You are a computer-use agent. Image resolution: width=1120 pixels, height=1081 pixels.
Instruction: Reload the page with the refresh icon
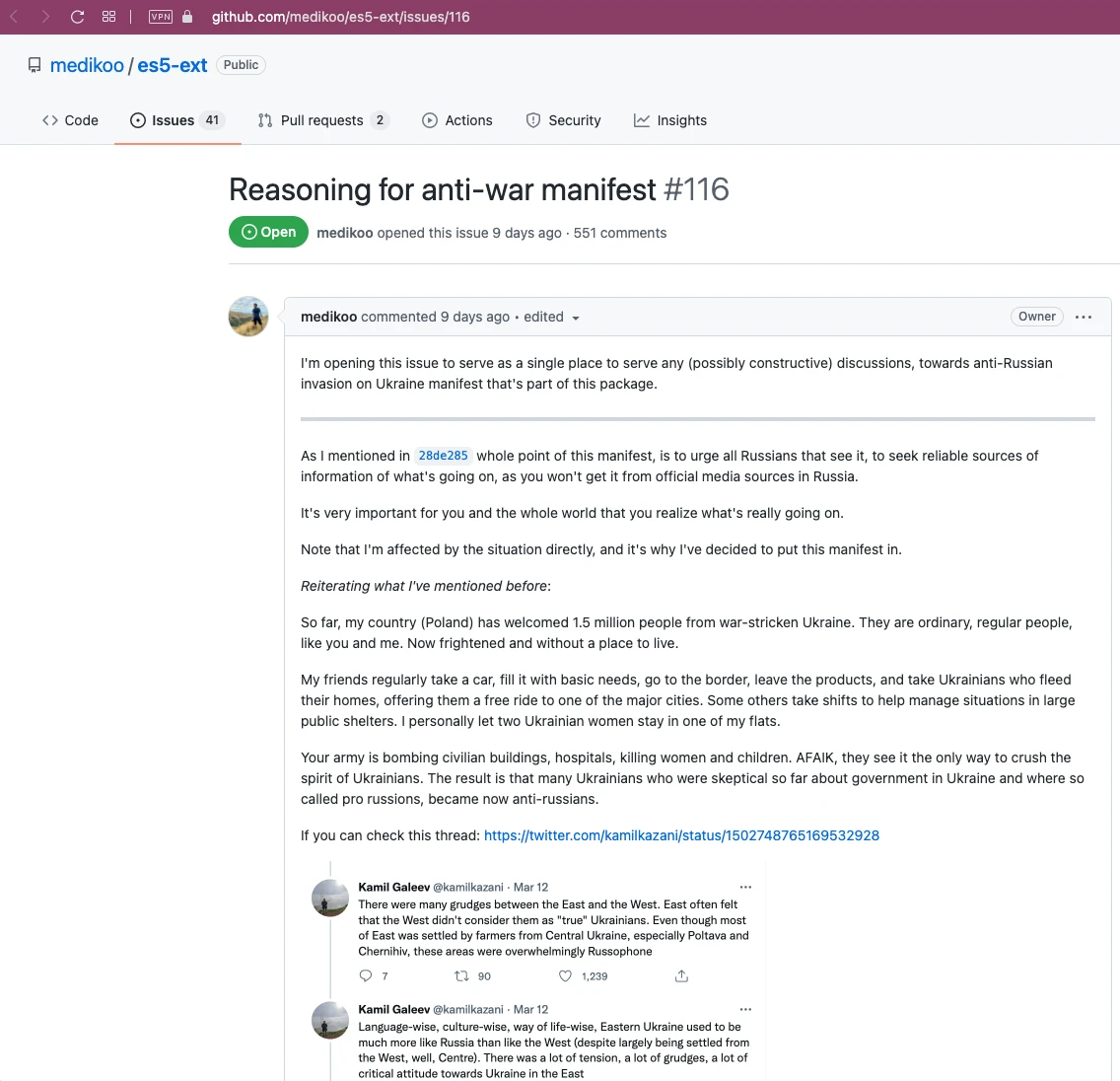[x=77, y=17]
